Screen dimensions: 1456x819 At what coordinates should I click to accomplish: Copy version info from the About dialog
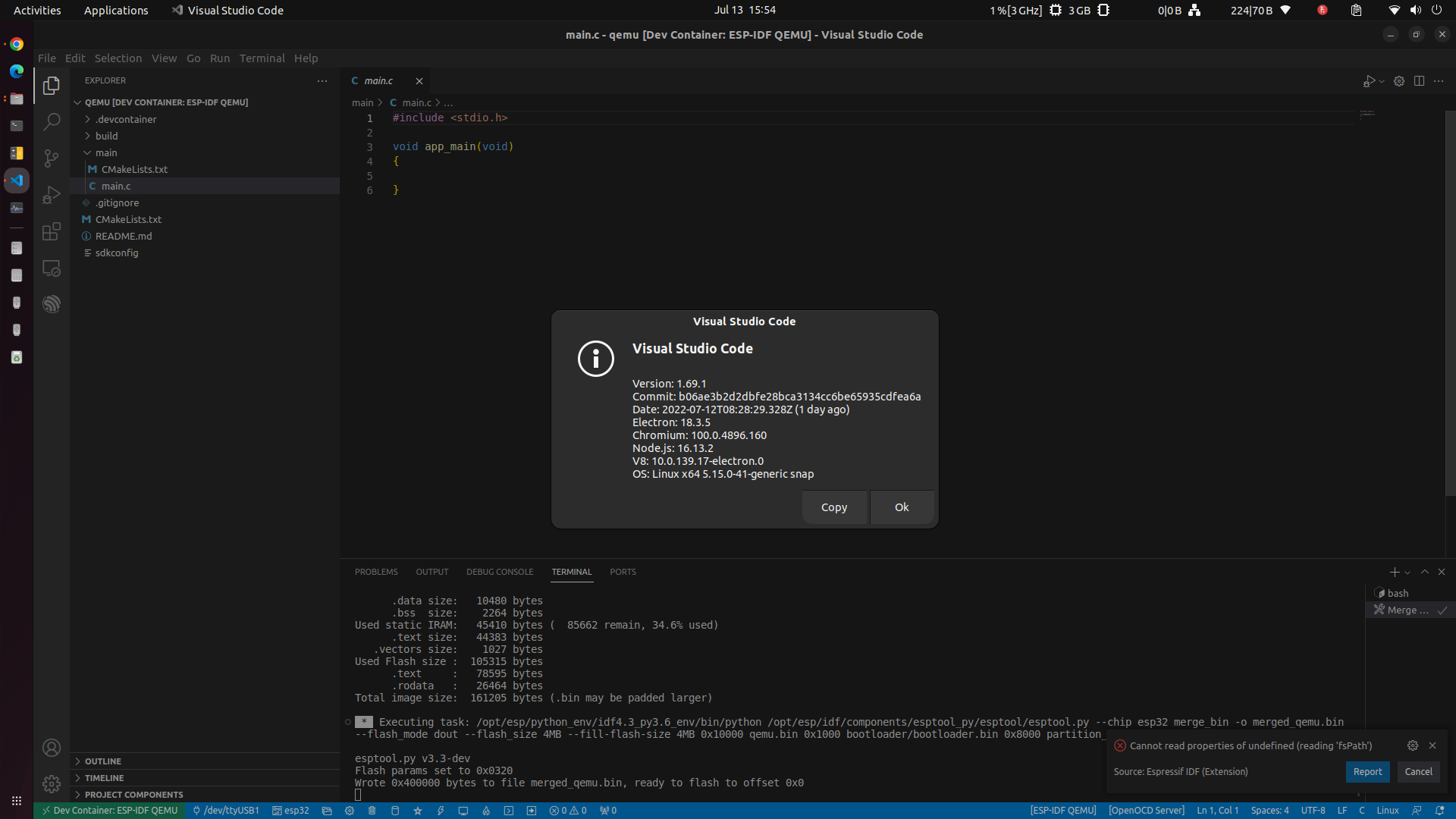pos(833,507)
